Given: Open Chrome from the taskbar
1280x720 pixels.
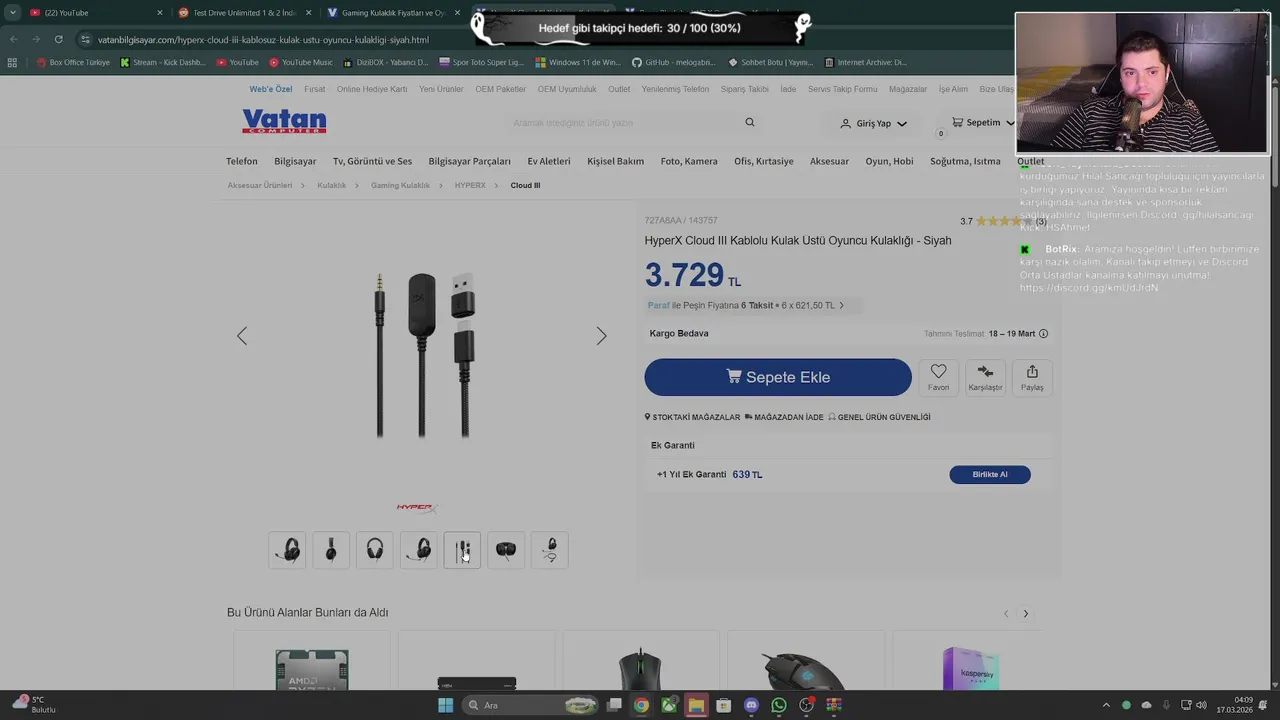Looking at the screenshot, I should click(x=641, y=705).
